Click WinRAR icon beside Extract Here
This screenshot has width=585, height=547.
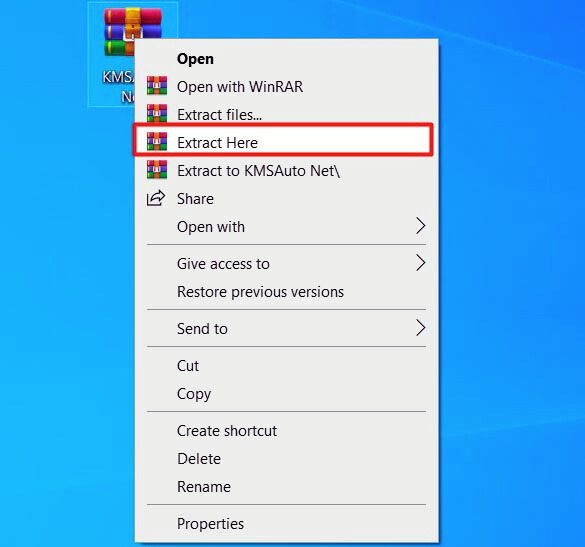coord(157,142)
